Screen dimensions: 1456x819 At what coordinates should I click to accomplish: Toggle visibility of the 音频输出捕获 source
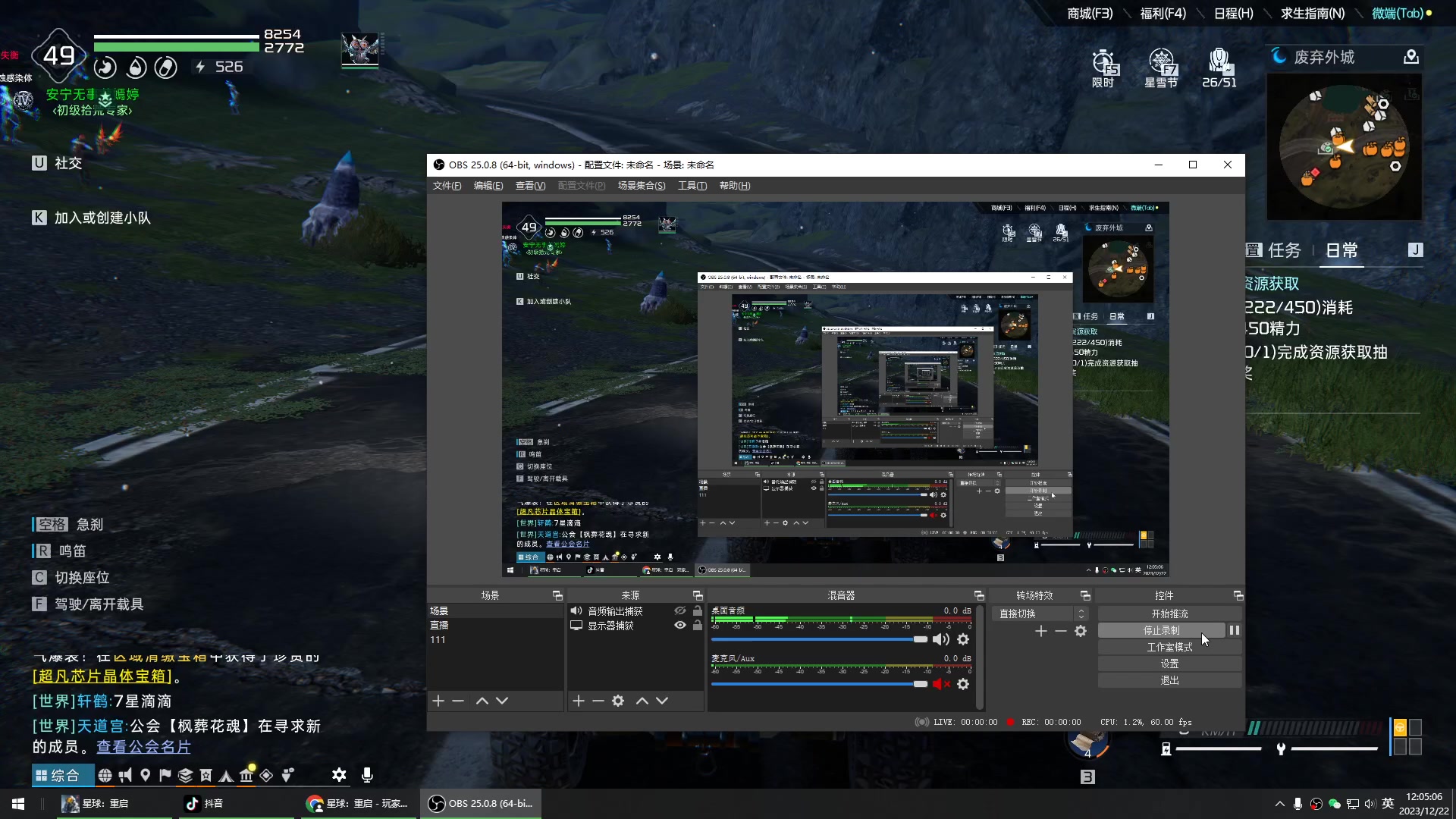click(680, 610)
